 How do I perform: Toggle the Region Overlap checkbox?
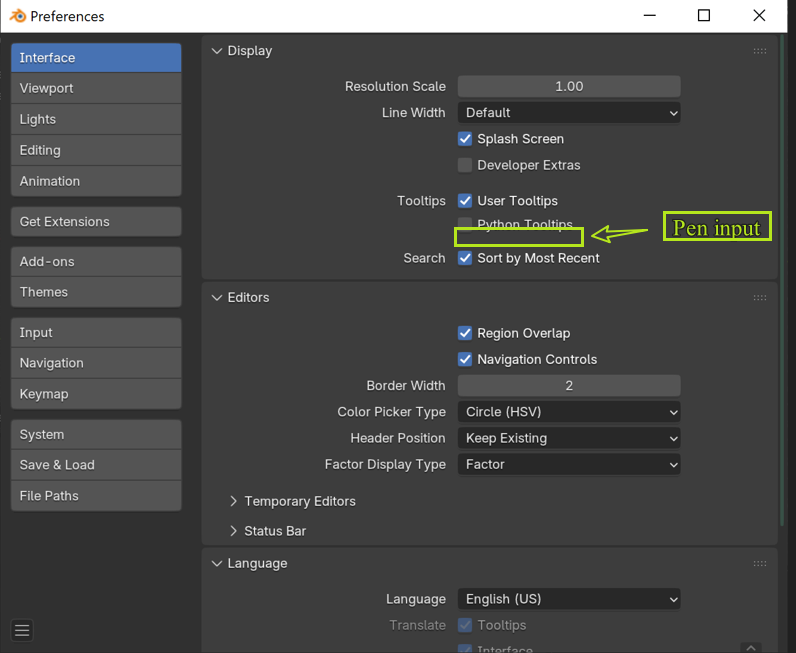465,334
